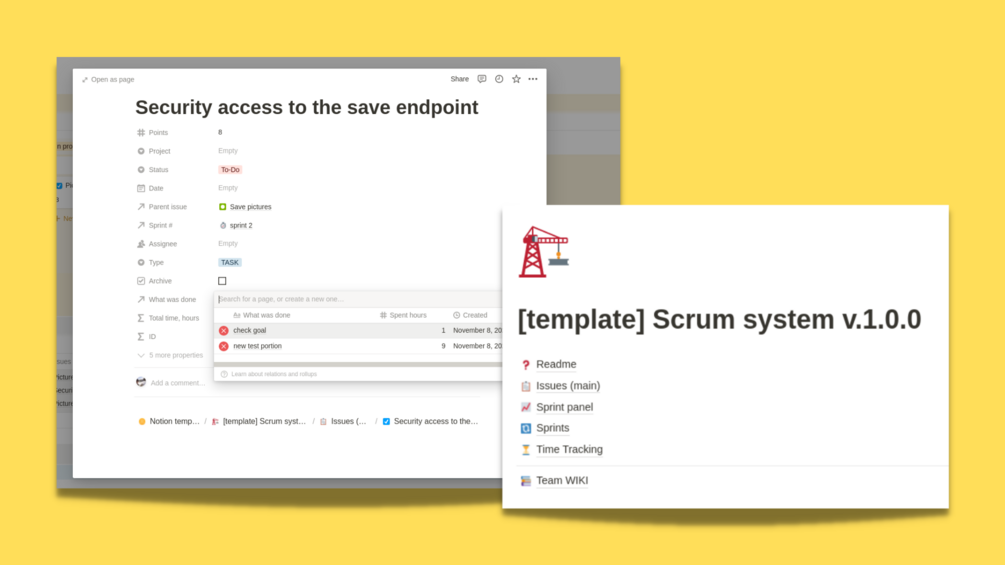Click the Parent issue relation arrow icon
This screenshot has height=565, width=1005.
[141, 207]
